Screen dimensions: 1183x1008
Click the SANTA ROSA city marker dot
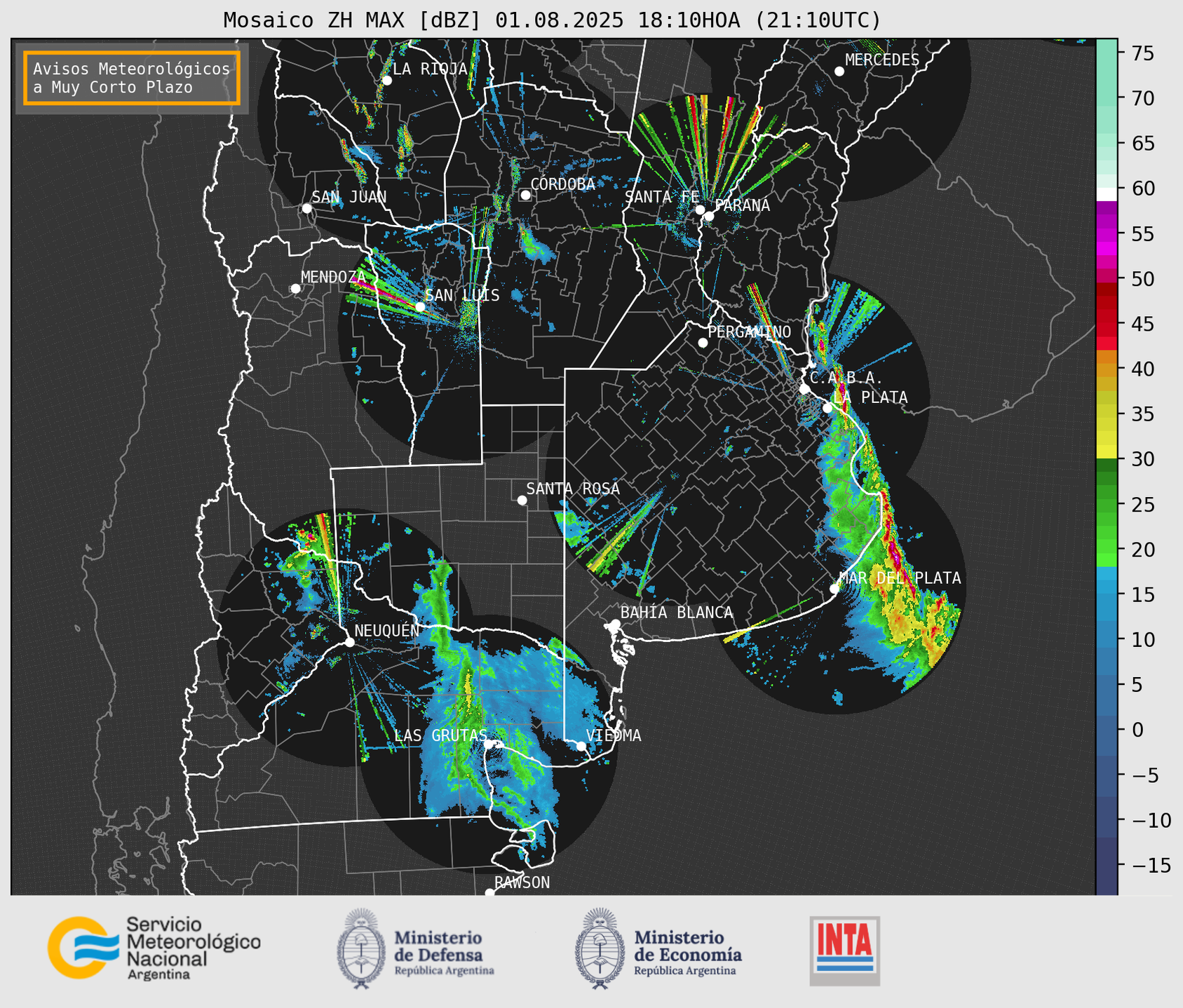[x=522, y=500]
